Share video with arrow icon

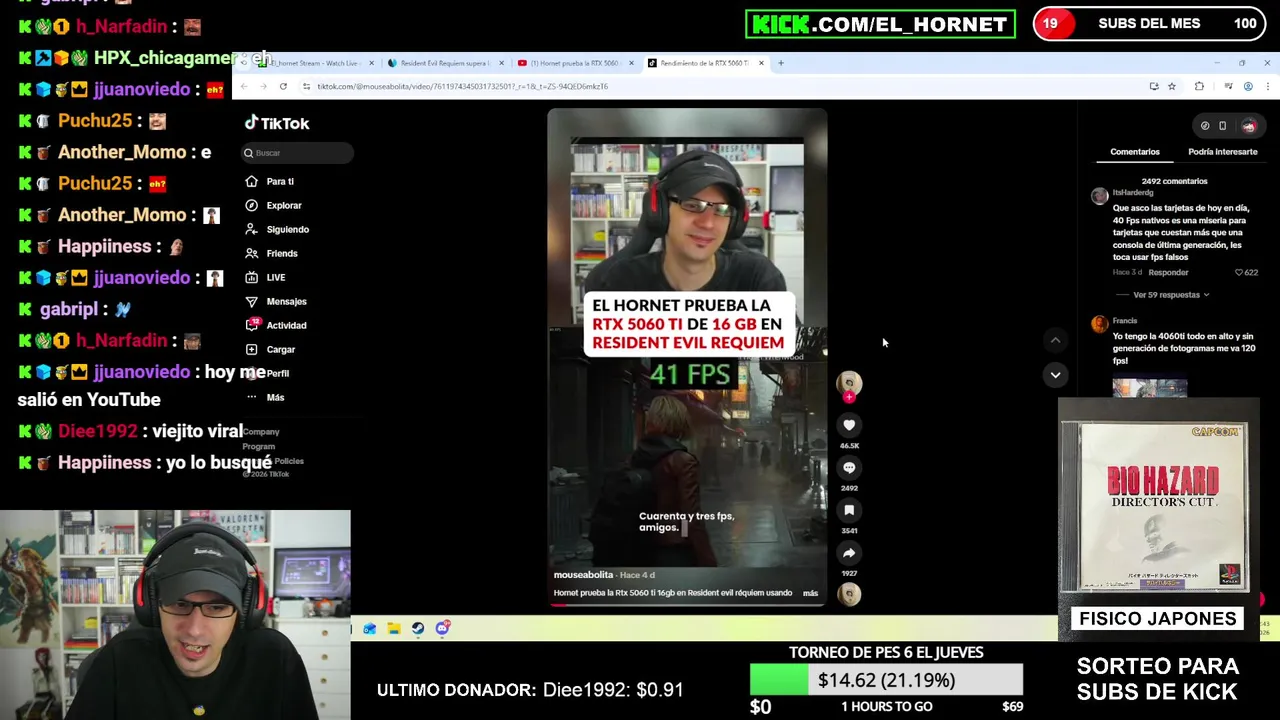tap(849, 552)
